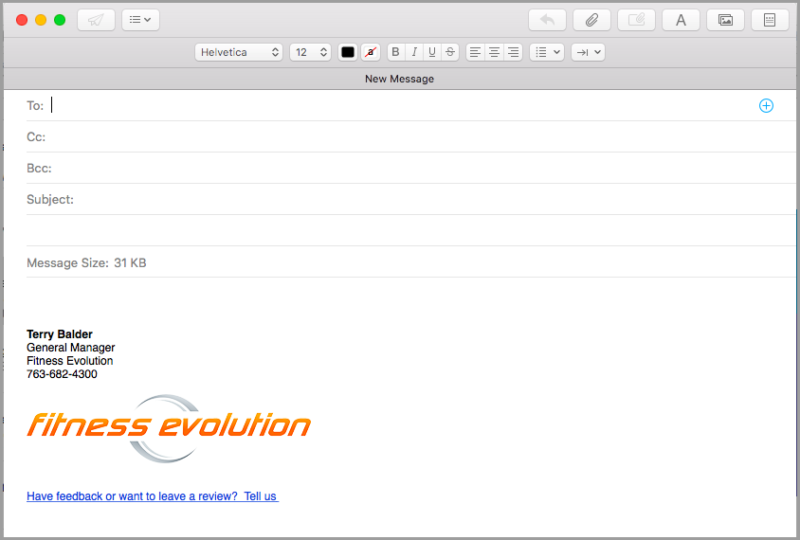Align text left
The height and width of the screenshot is (540, 800).
tap(475, 52)
